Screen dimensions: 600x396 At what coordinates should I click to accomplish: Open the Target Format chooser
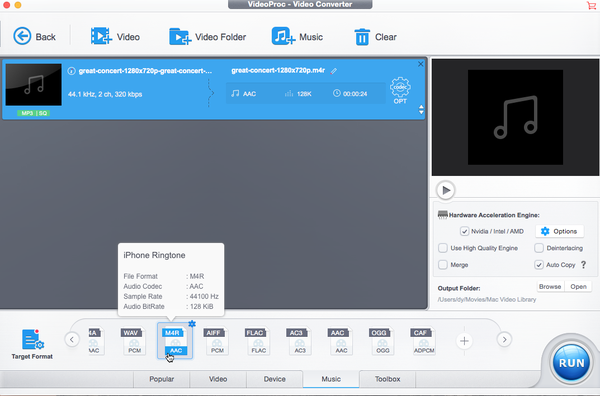pos(32,344)
